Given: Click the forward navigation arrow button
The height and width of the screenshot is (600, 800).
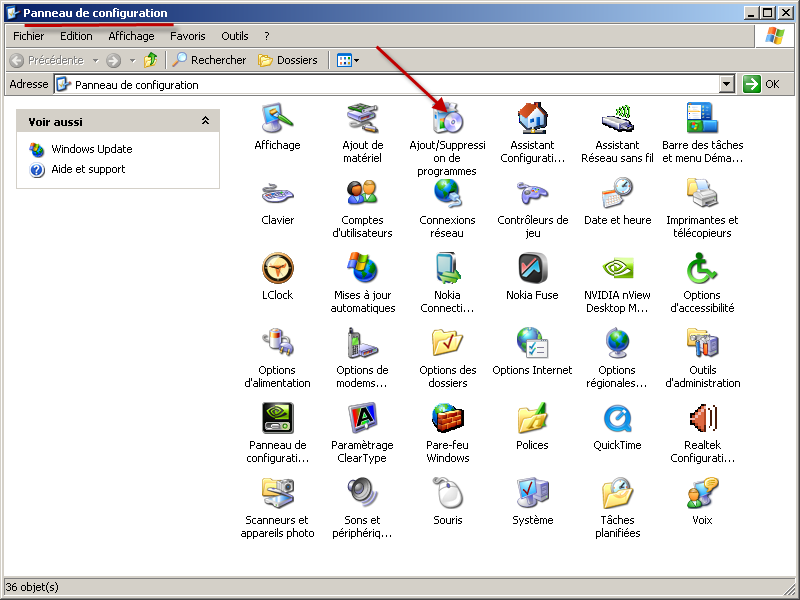Looking at the screenshot, I should coord(113,61).
